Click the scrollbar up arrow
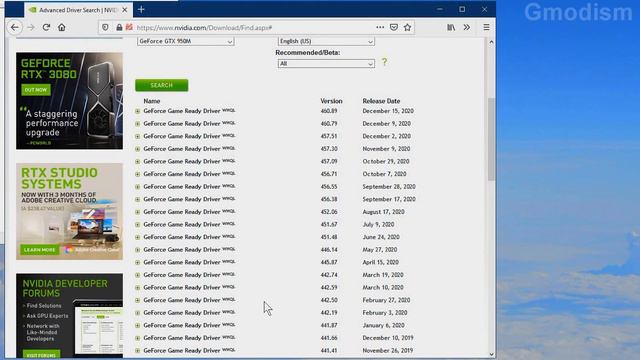 pyautogui.click(x=491, y=42)
